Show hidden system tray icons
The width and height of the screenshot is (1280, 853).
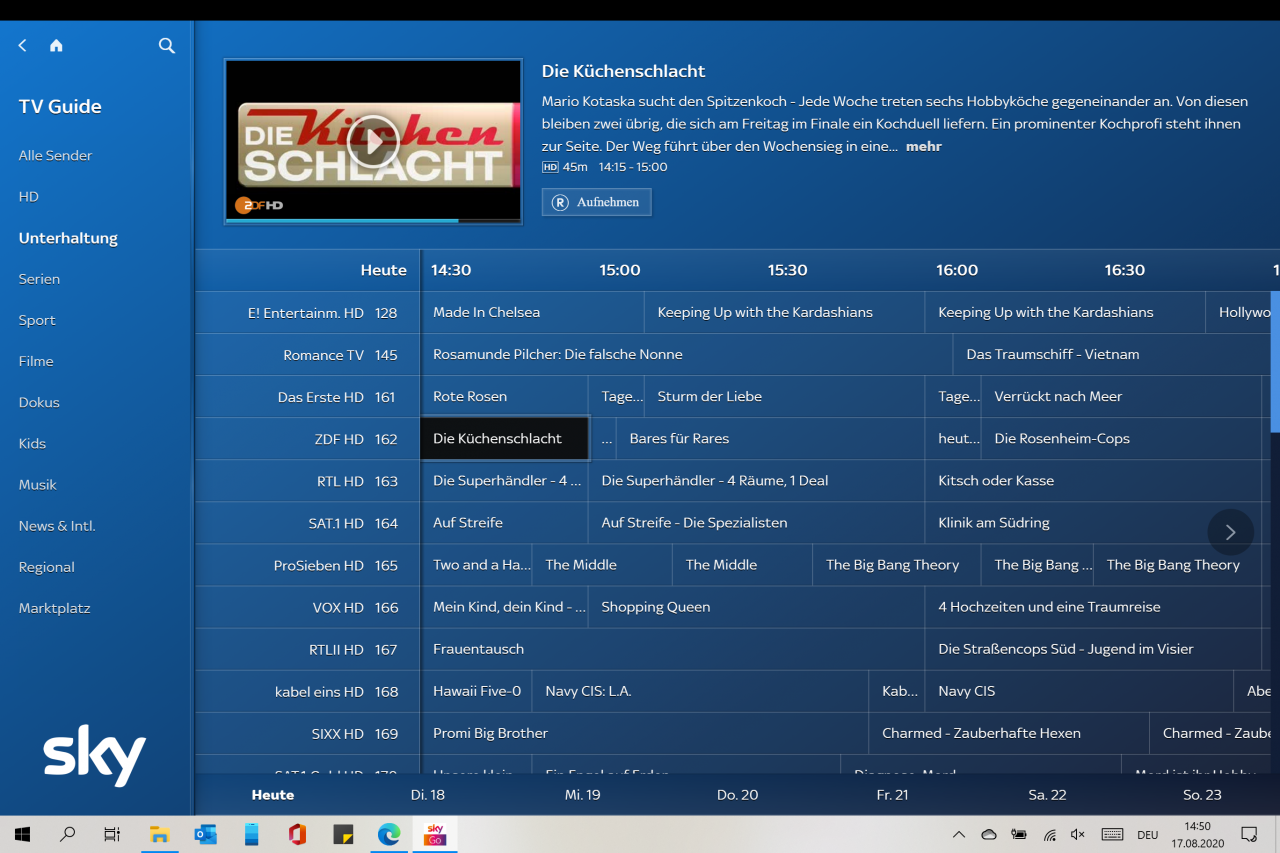pyautogui.click(x=959, y=834)
